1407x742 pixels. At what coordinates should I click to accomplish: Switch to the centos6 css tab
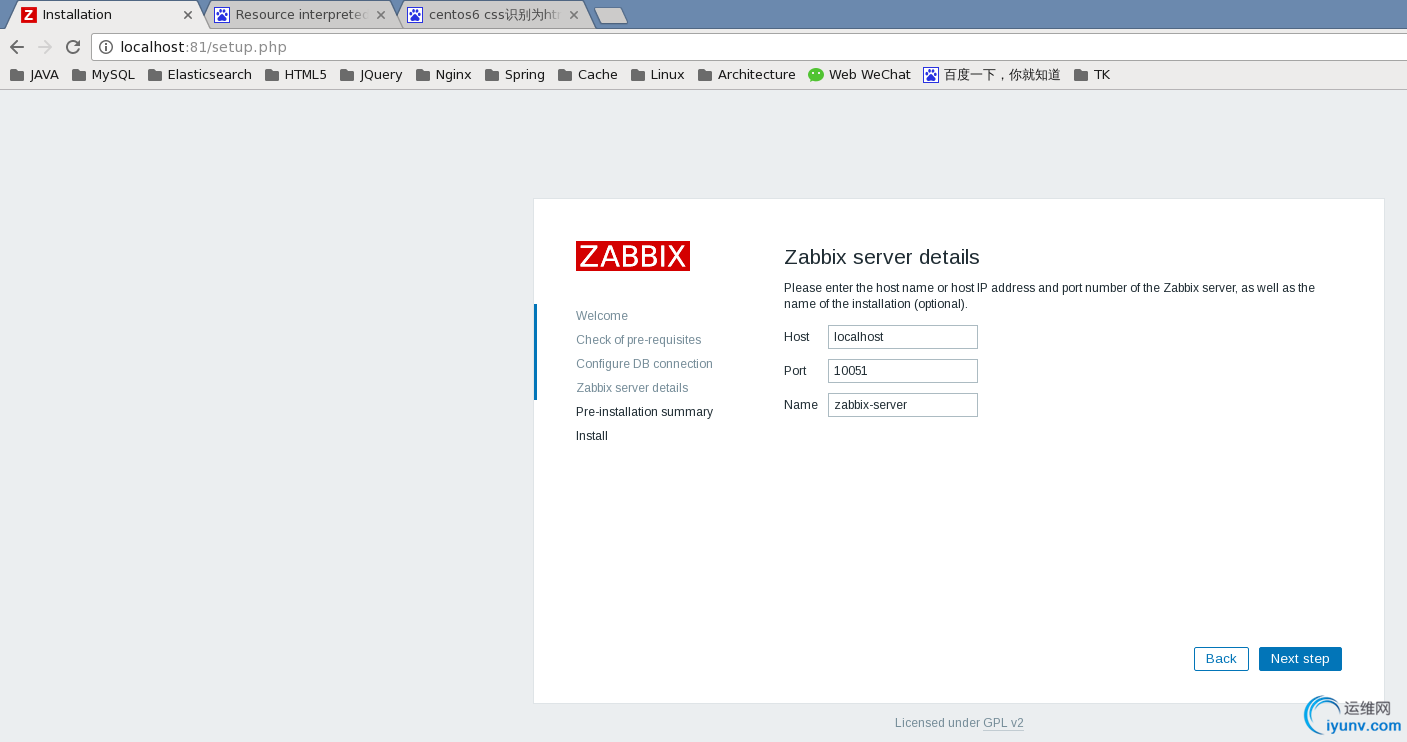point(493,15)
